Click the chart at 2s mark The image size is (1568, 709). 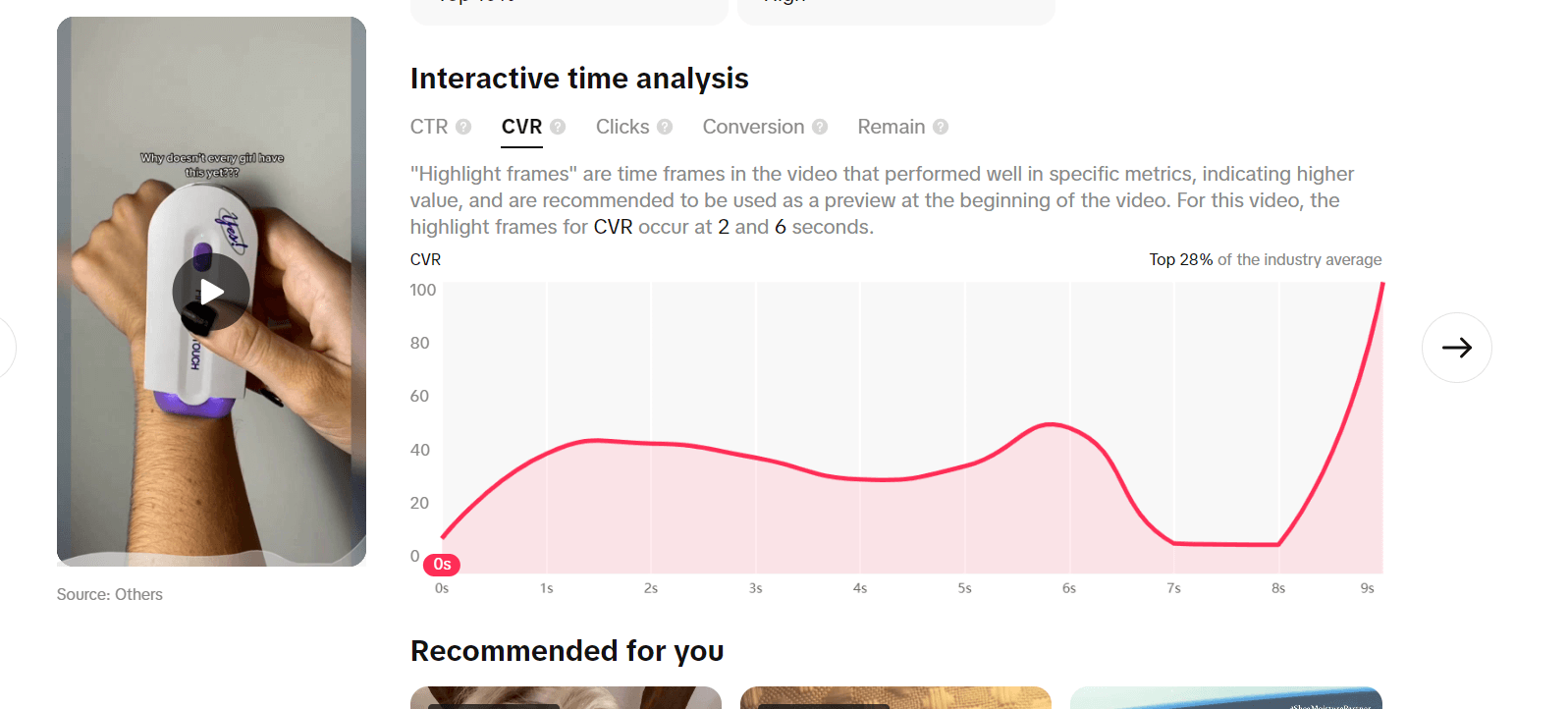tap(651, 444)
